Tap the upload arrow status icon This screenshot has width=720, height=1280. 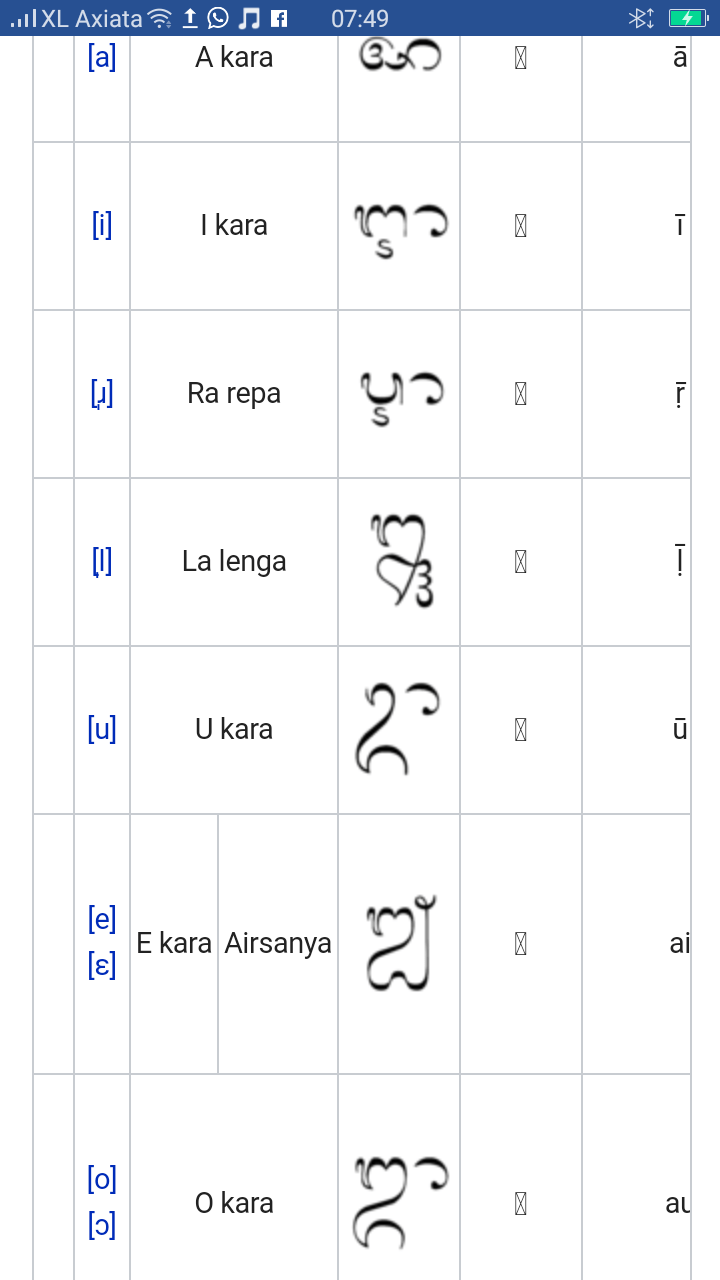pos(190,18)
